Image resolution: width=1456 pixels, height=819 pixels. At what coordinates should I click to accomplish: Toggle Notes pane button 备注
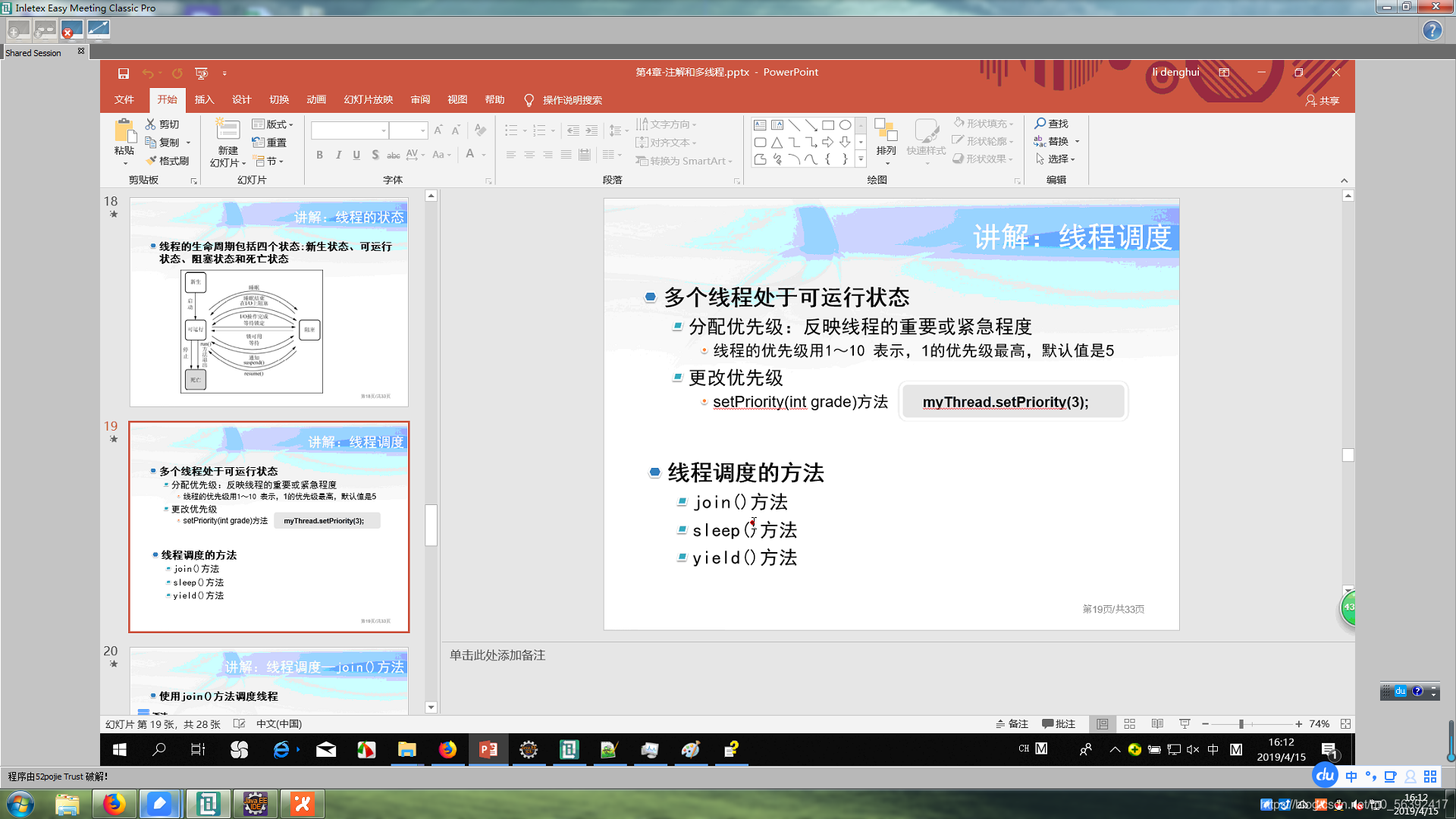point(1012,724)
